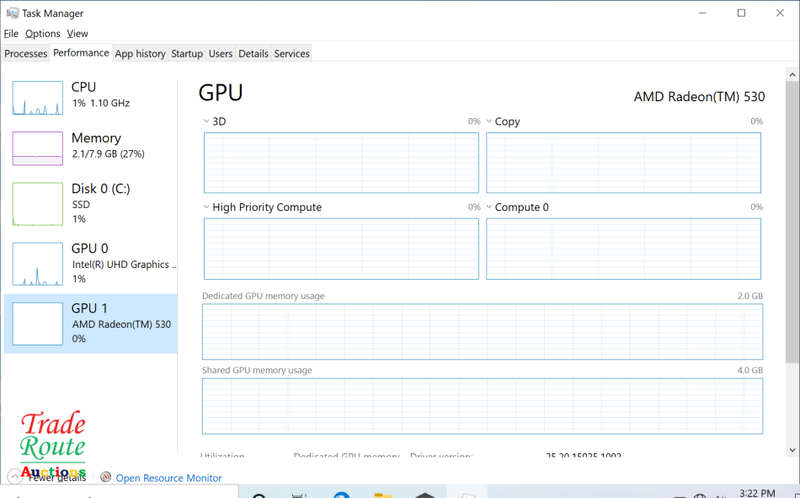Click the scrollbar up arrow
Screen dimensions: 800x498
pos(792,75)
